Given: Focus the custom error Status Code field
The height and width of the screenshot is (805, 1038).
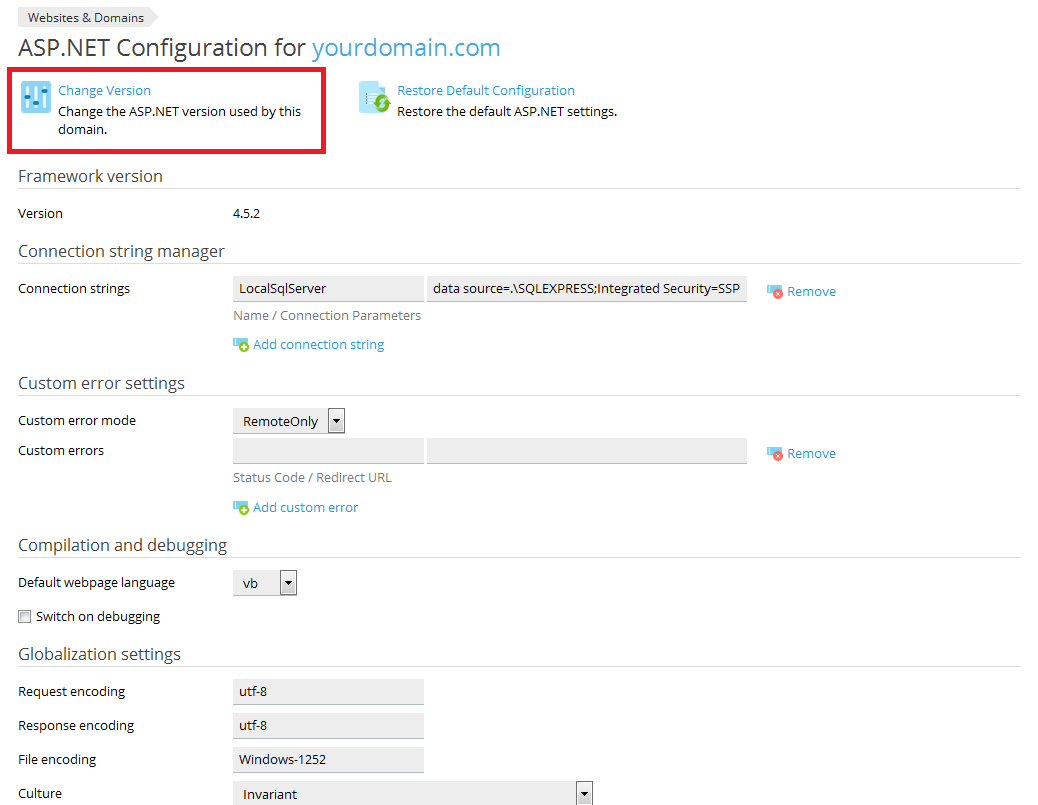Looking at the screenshot, I should [328, 451].
